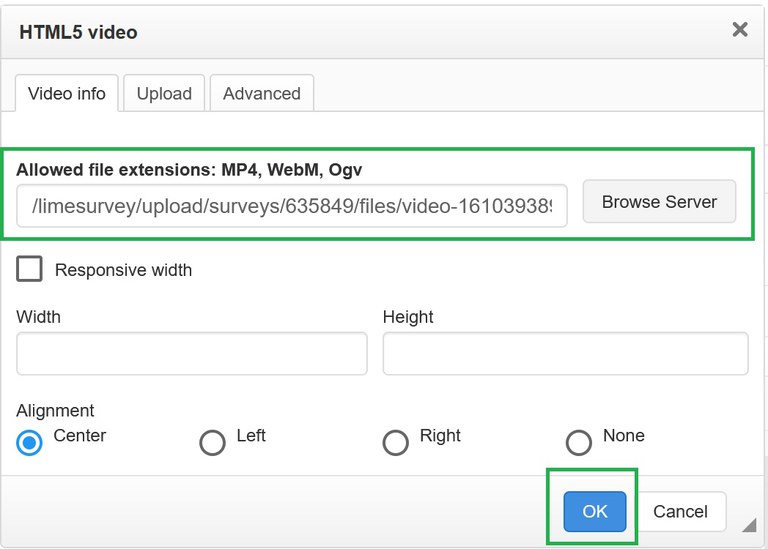Click the Responsive width label text
Image resolution: width=768 pixels, height=549 pixels.
coord(123,270)
